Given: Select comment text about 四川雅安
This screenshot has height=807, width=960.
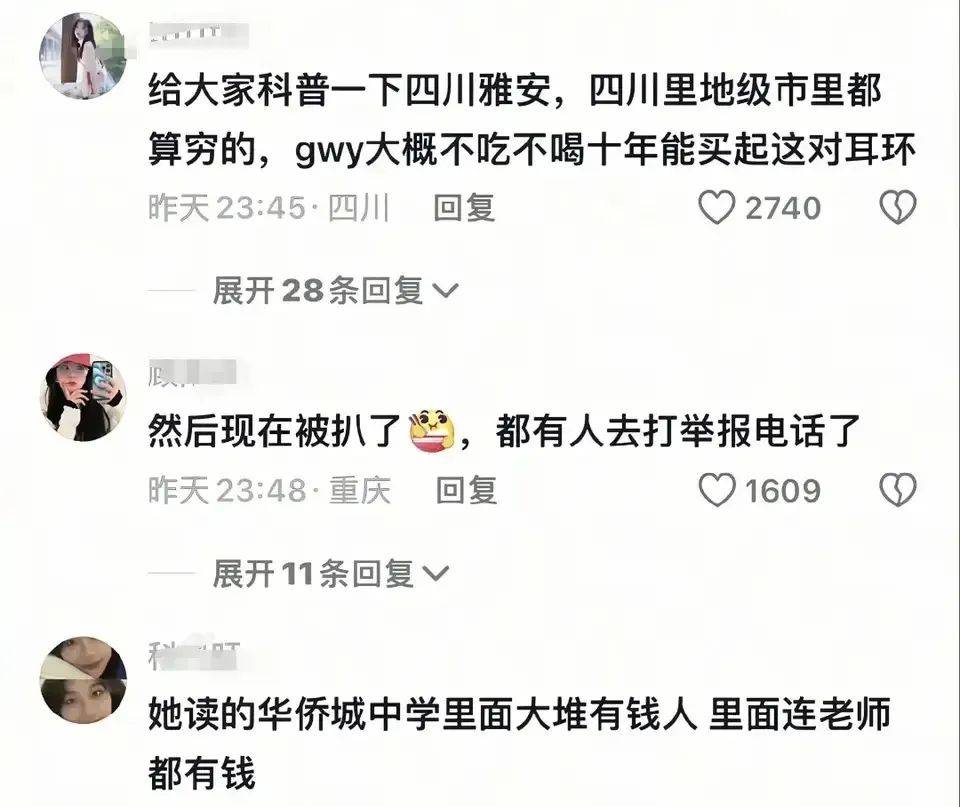Looking at the screenshot, I should (x=531, y=119).
